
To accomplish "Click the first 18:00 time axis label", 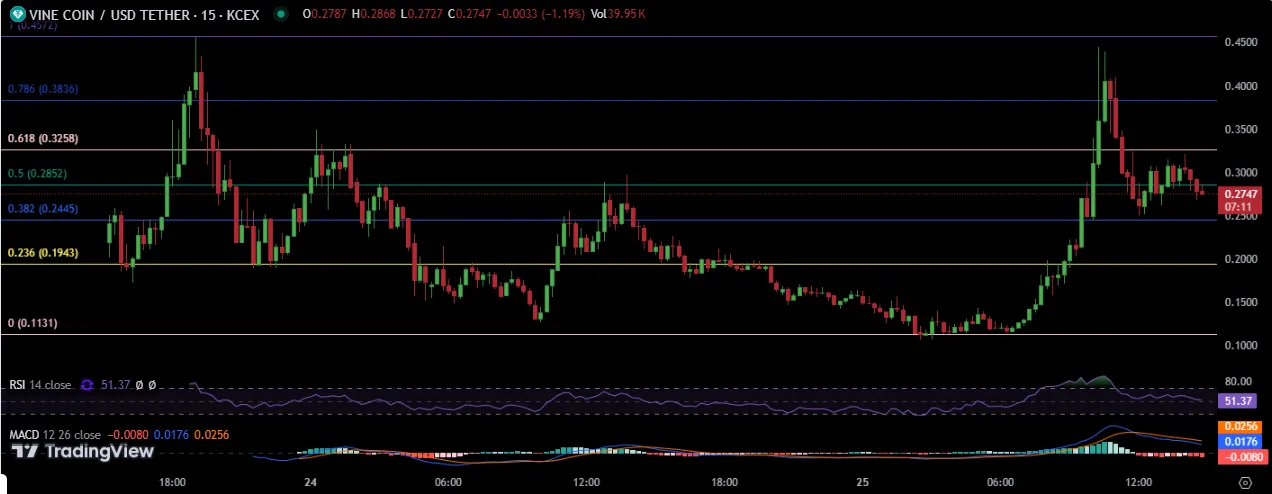I will [172, 481].
